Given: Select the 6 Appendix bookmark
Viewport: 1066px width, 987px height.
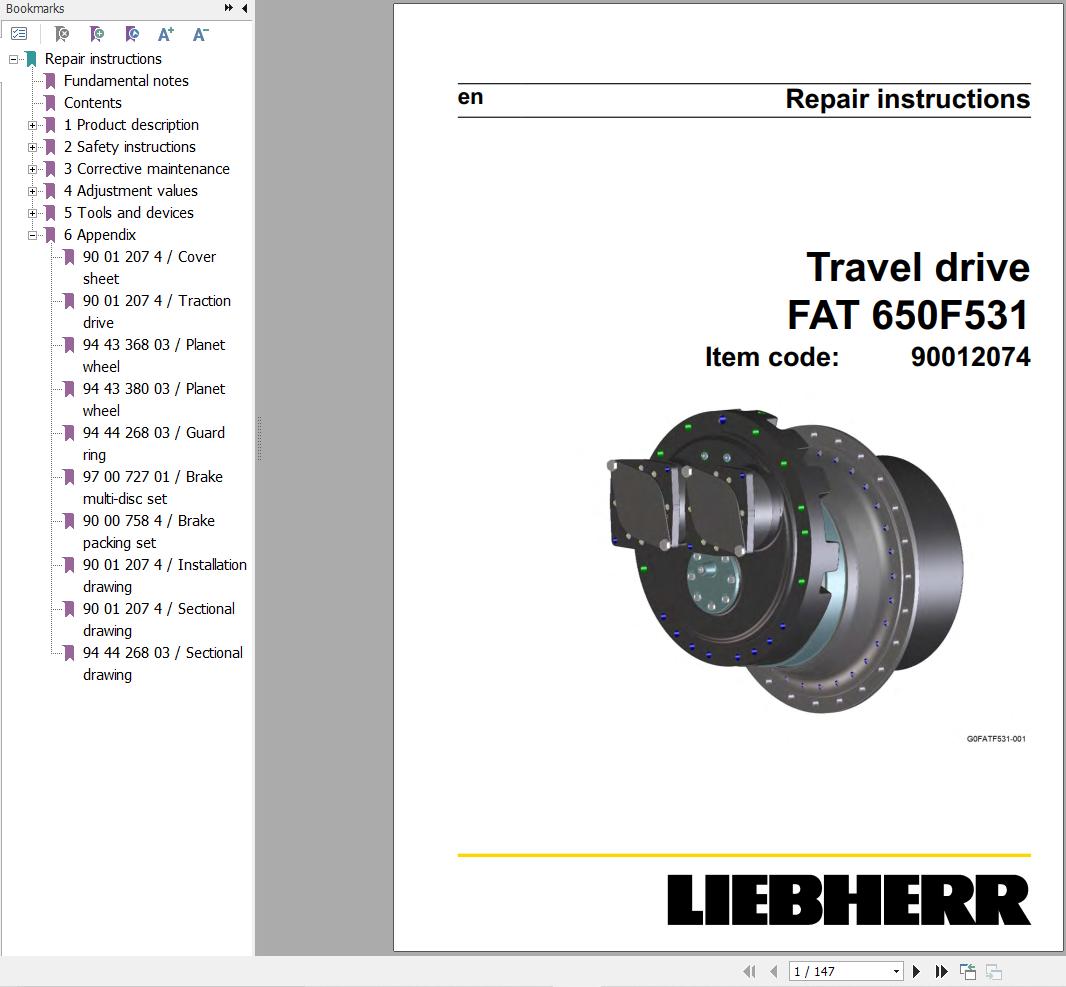Looking at the screenshot, I should click(x=99, y=235).
